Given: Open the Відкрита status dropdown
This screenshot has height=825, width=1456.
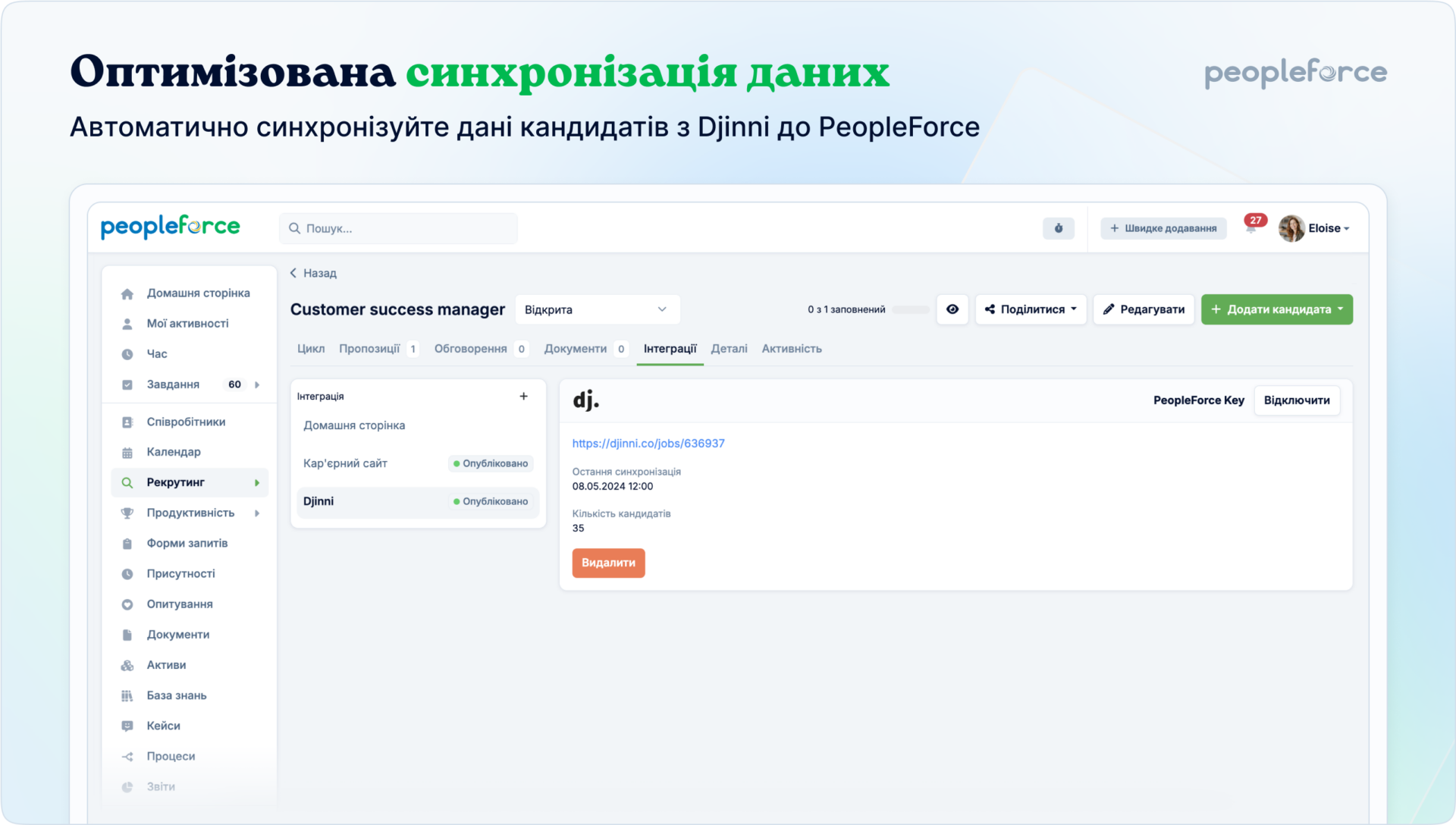Looking at the screenshot, I should (x=597, y=309).
